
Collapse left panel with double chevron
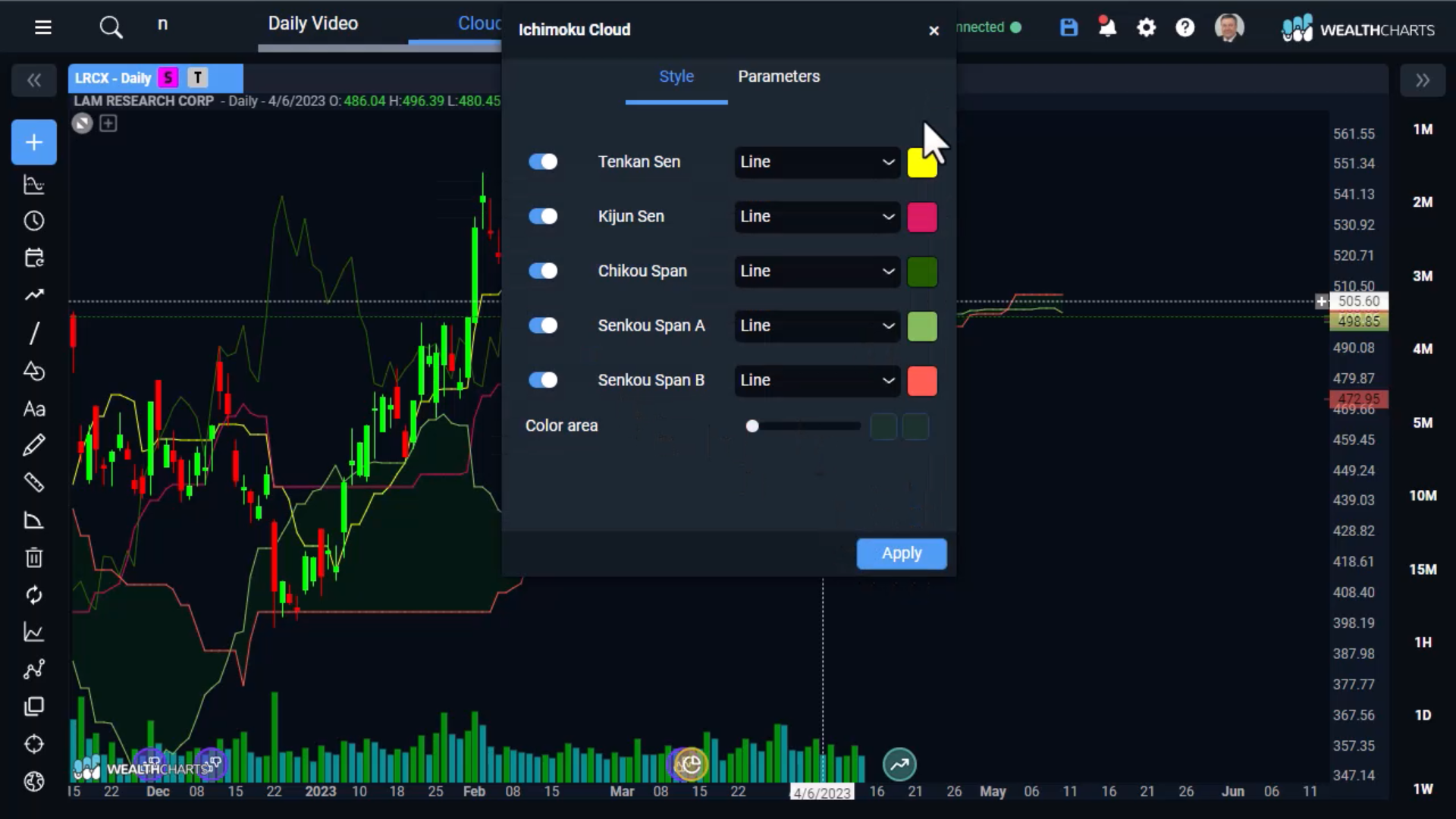pyautogui.click(x=34, y=80)
